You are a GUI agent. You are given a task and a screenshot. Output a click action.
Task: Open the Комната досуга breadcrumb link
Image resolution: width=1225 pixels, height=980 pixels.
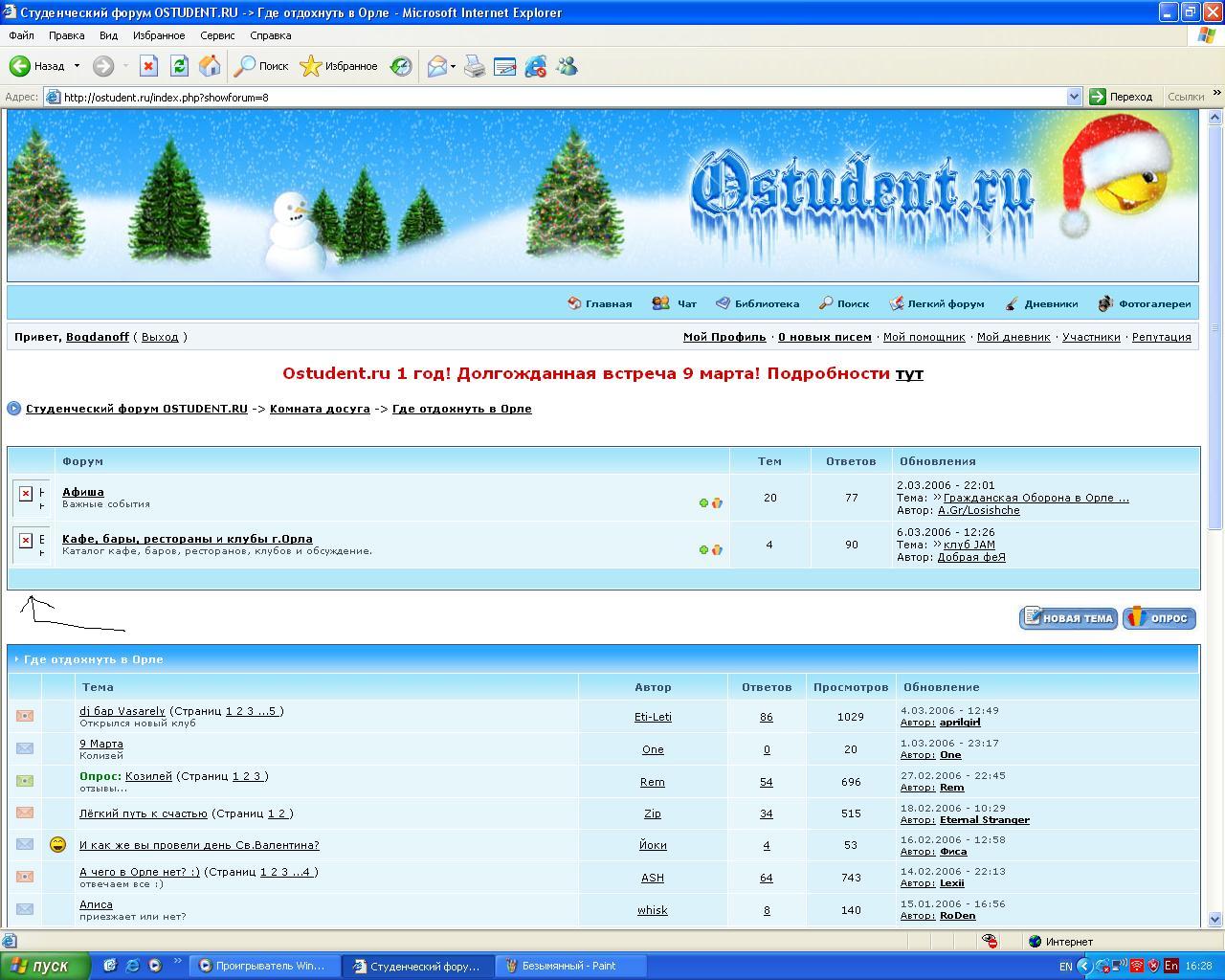click(320, 409)
